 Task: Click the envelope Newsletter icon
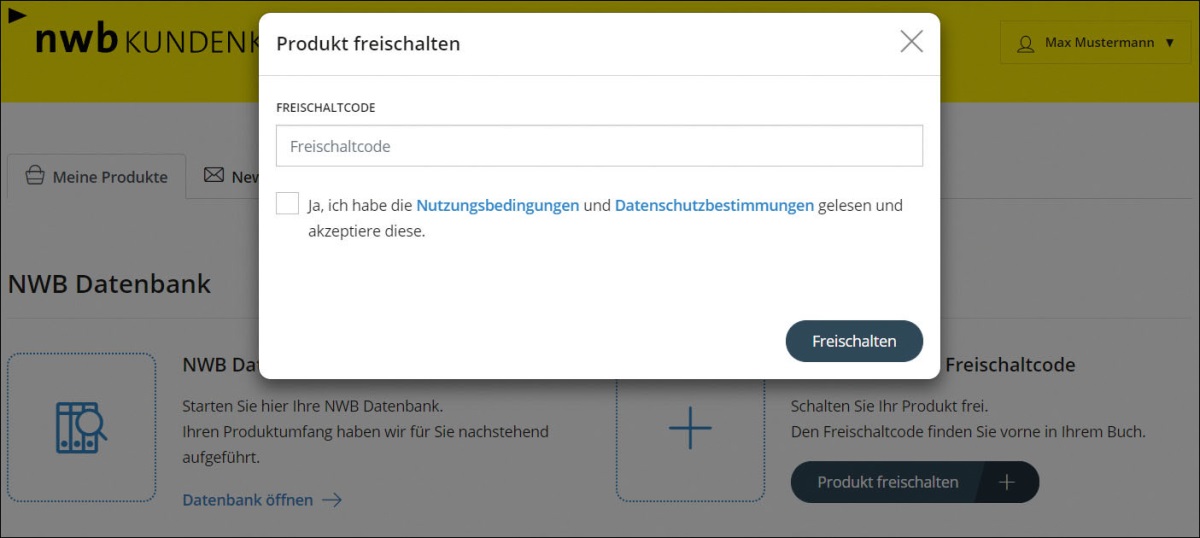click(x=214, y=176)
